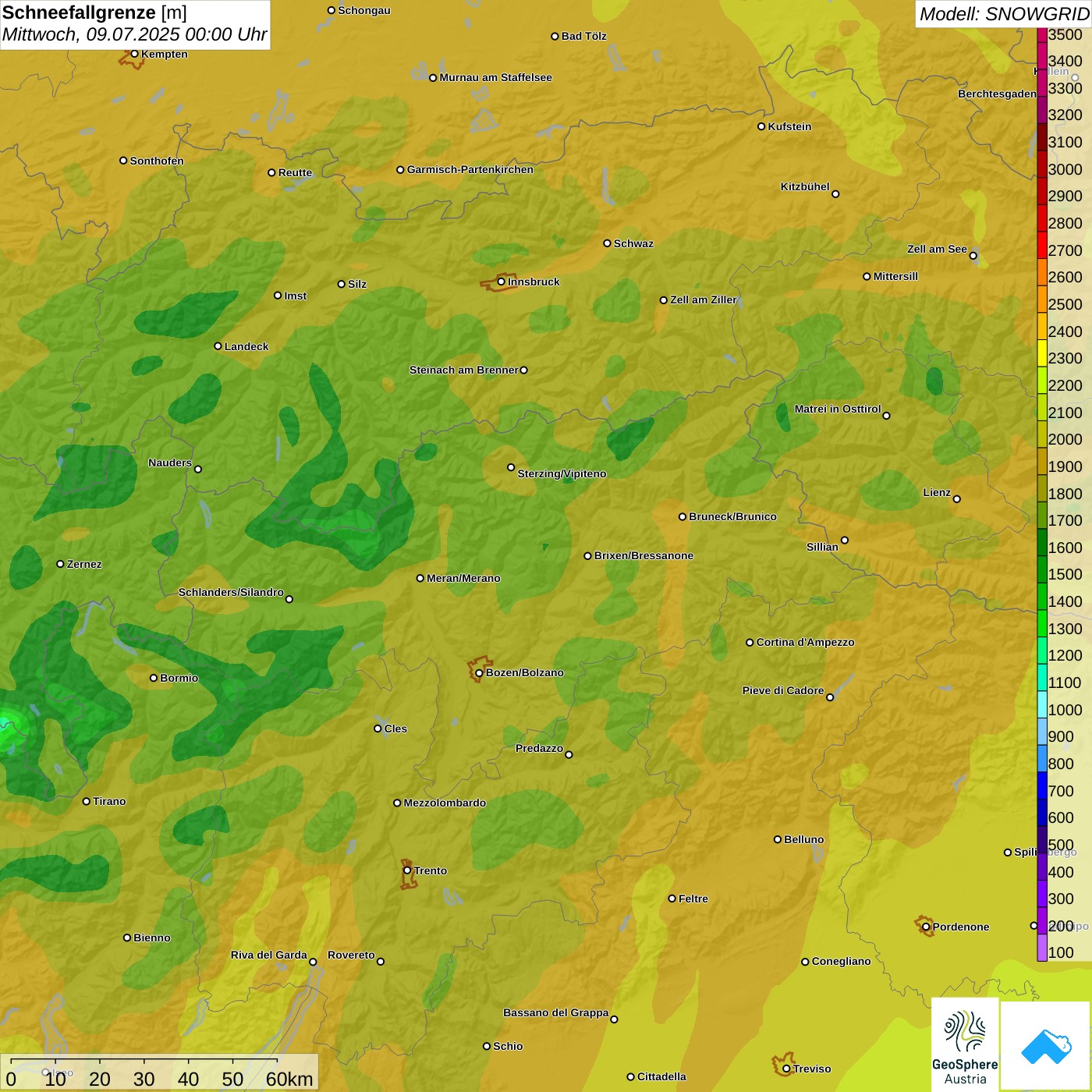This screenshot has width=1092, height=1092.
Task: Click the "Brixen/Bressanone" label
Action: (x=643, y=555)
